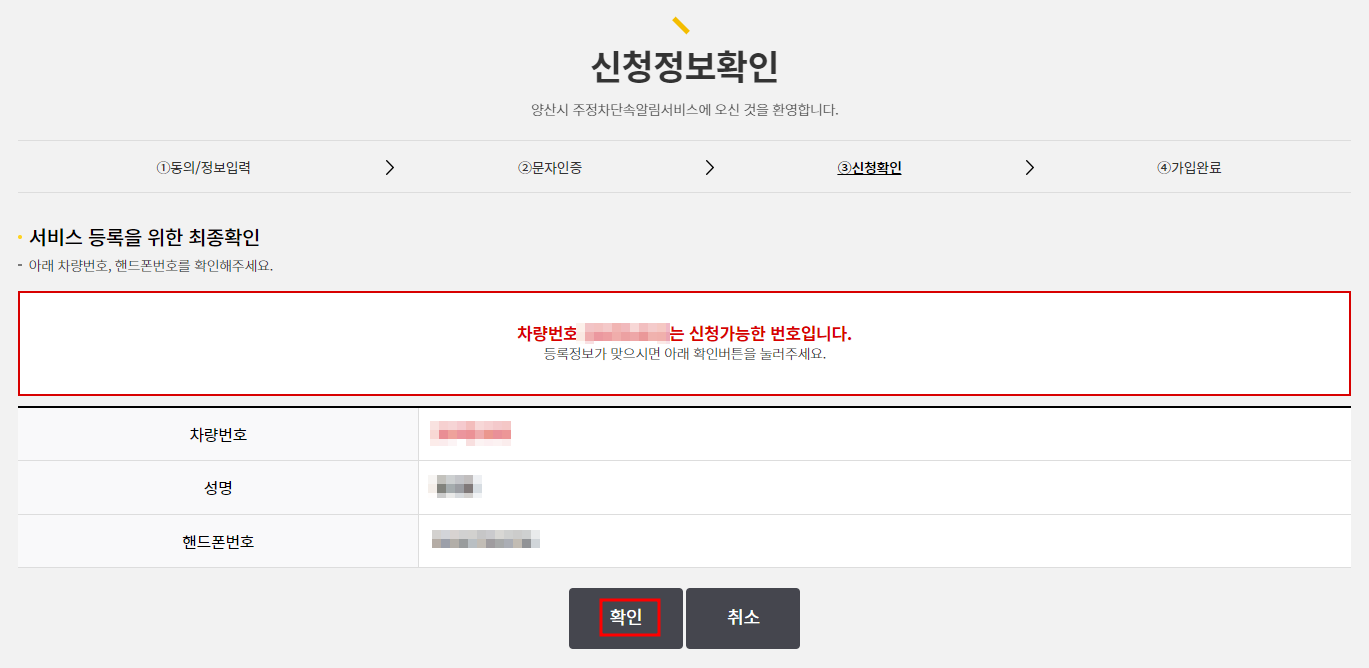This screenshot has width=1369, height=668.
Task: Click the masked 핸드폰번호 value field
Action: (x=485, y=539)
